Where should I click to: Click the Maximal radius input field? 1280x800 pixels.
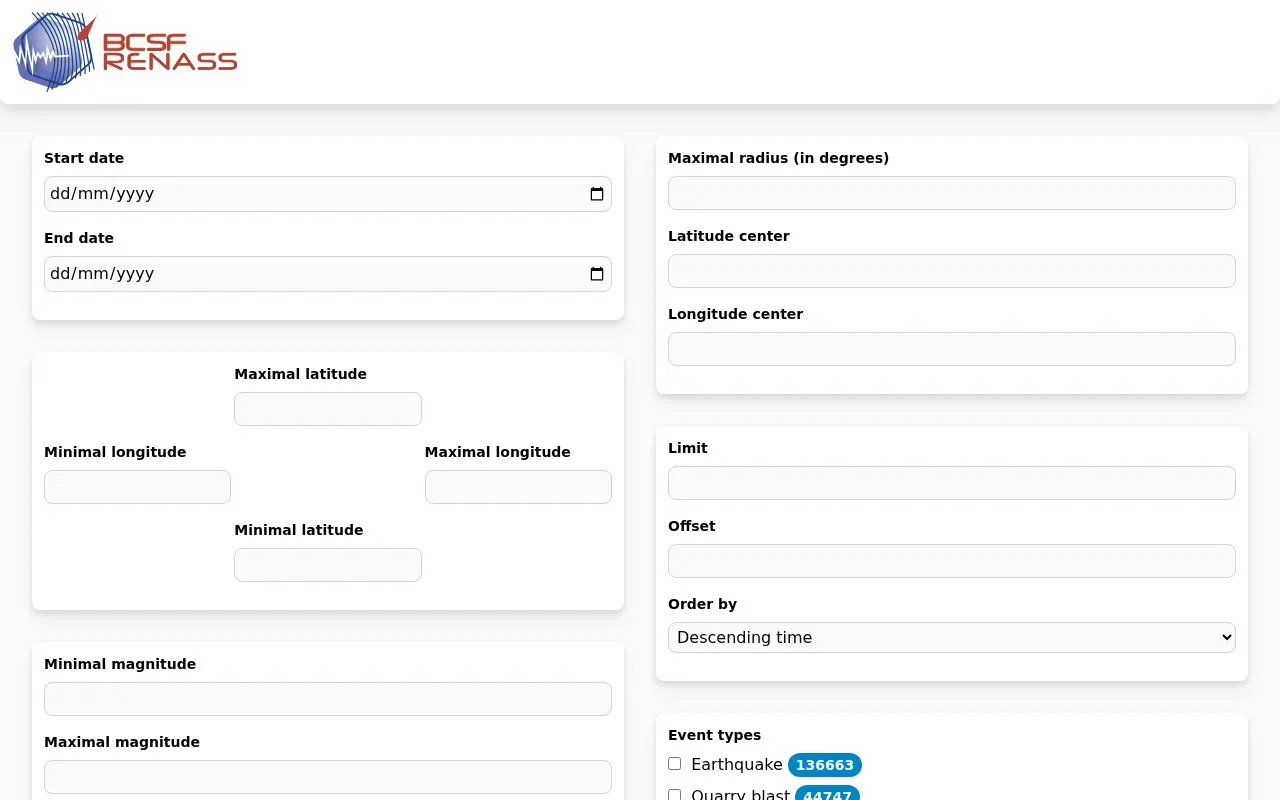point(952,193)
